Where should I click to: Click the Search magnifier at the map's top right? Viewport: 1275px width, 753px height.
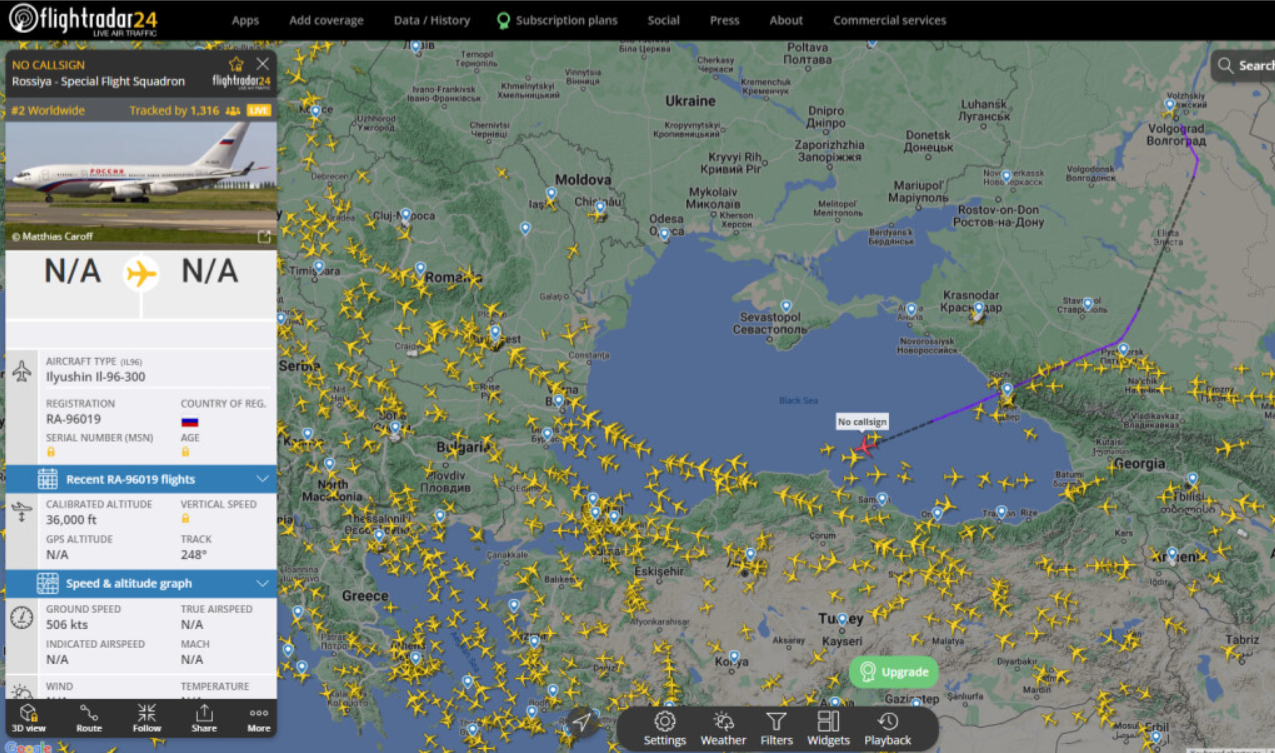tap(1225, 66)
